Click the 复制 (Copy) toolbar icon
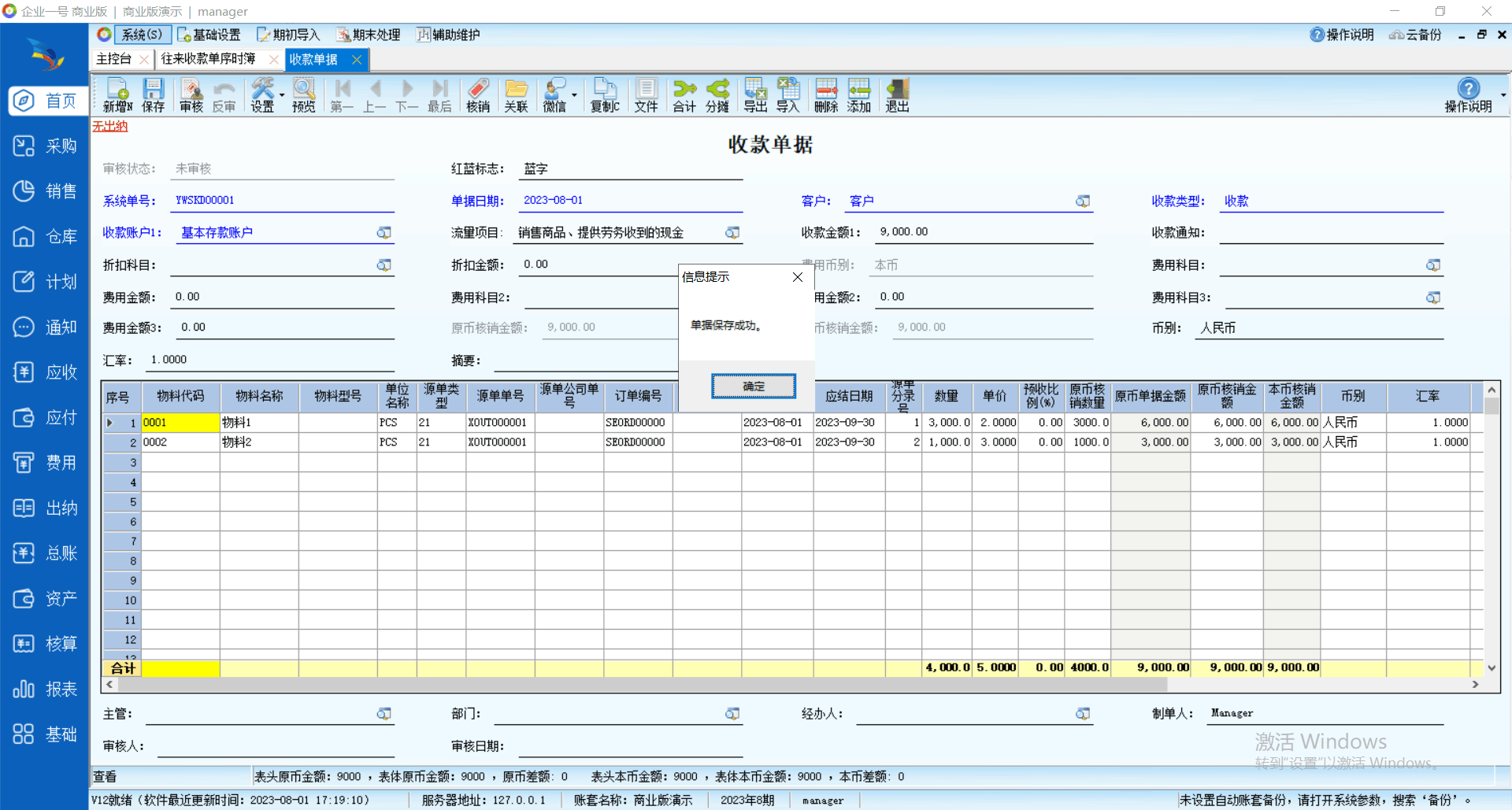1512x810 pixels. [605, 95]
